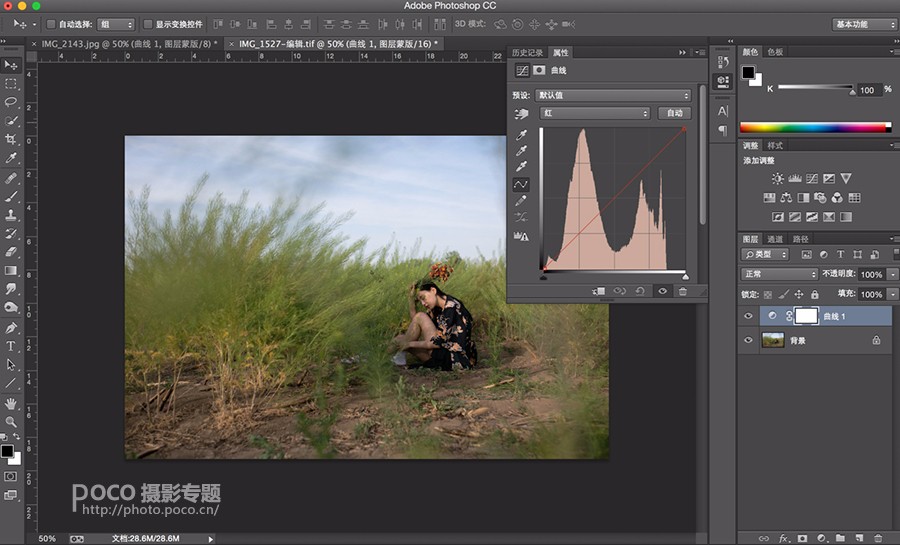The width and height of the screenshot is (900, 545).
Task: Open auto-select 组 dropdown
Action: [116, 24]
